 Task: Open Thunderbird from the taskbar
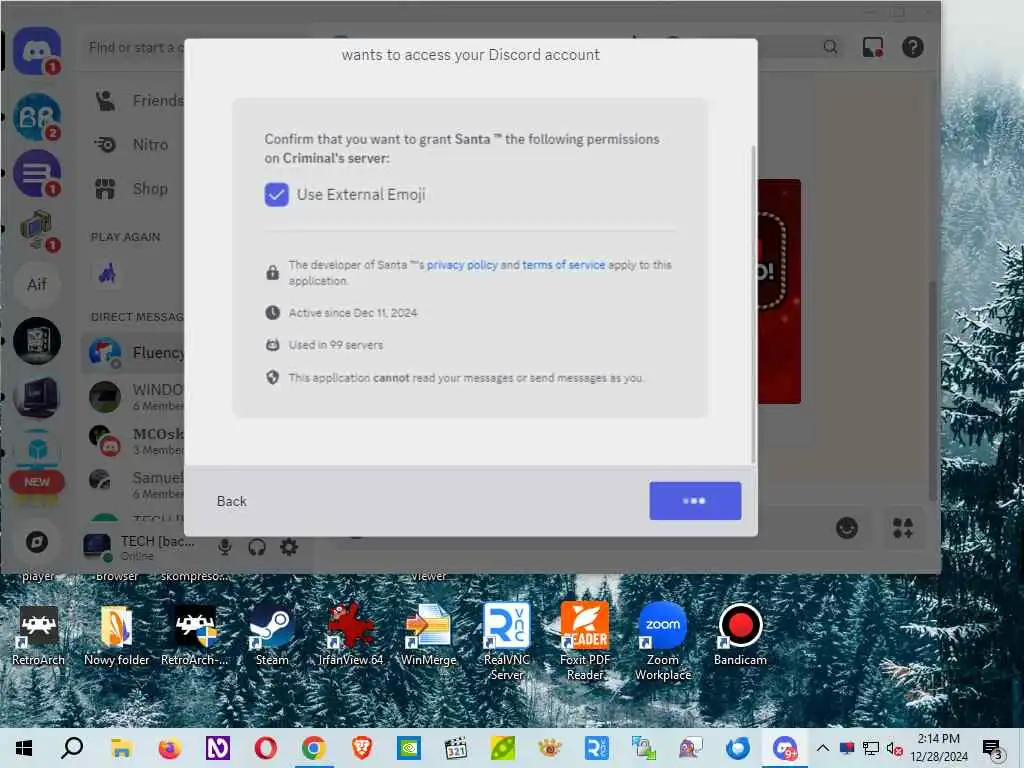click(737, 748)
